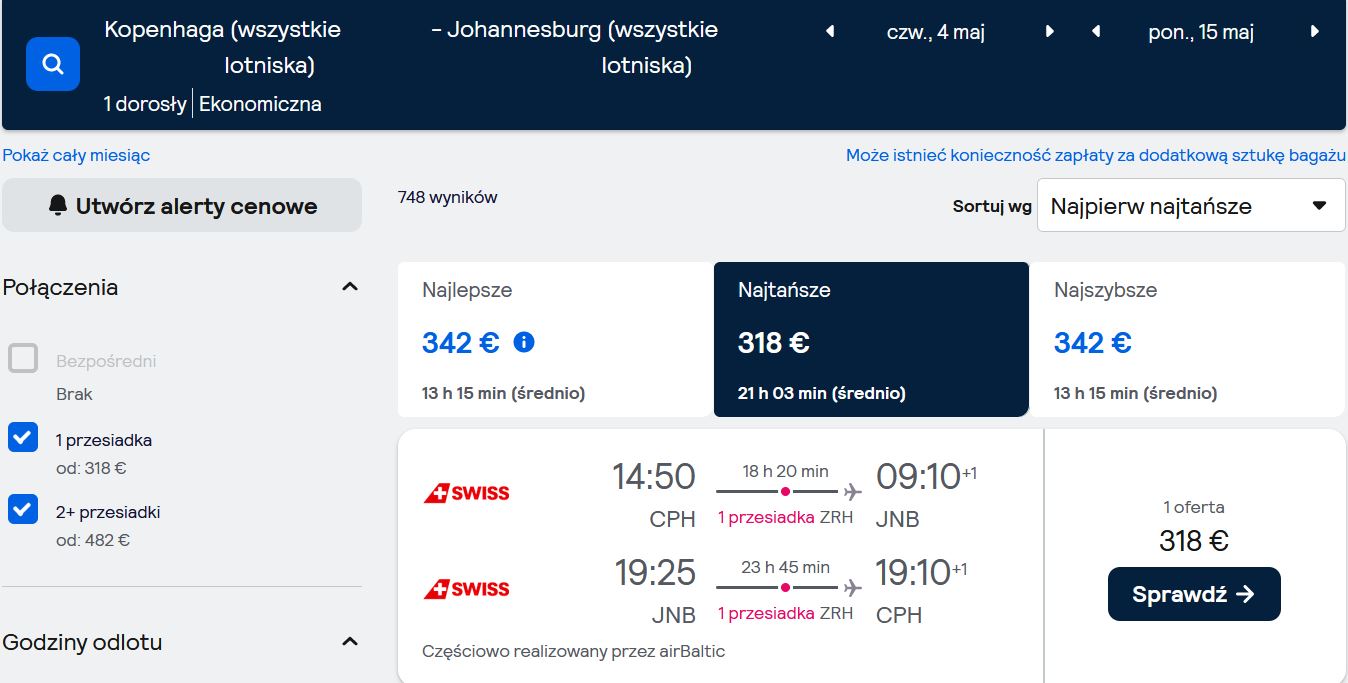Viewport: 1348px width, 683px height.
Task: Collapse the Godziny odlotu section
Action: [x=350, y=641]
